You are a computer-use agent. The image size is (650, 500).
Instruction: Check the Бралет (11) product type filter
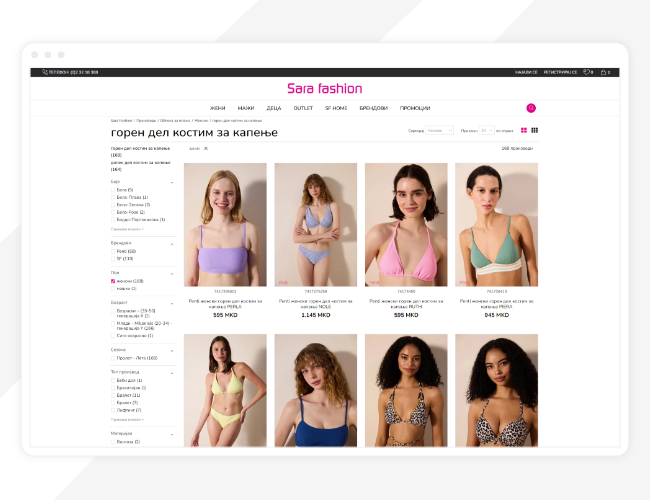113,395
